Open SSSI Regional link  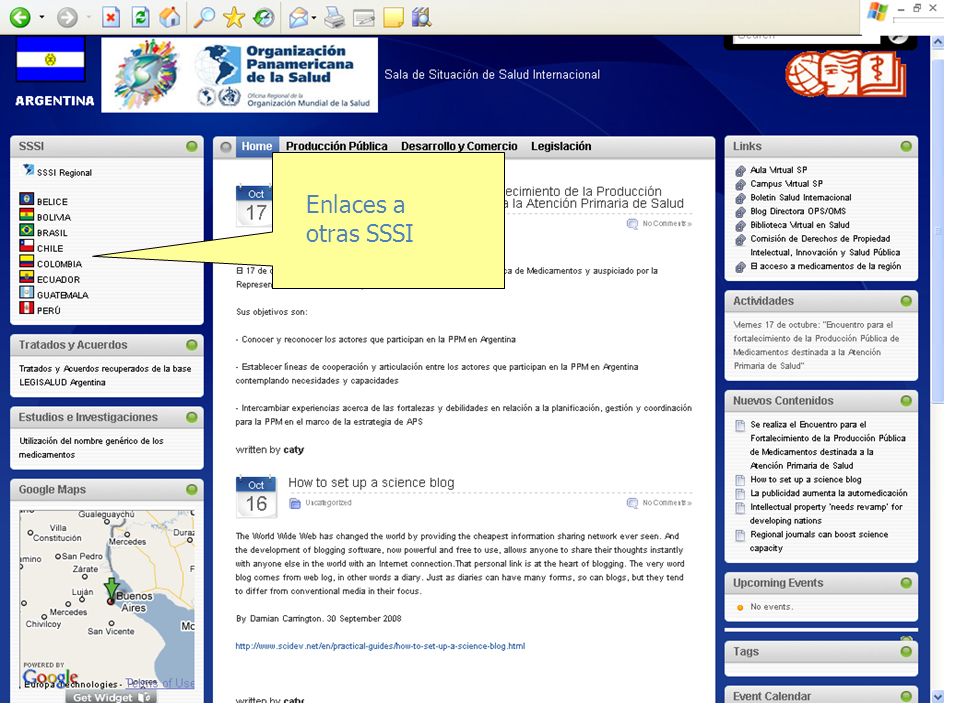pos(64,173)
